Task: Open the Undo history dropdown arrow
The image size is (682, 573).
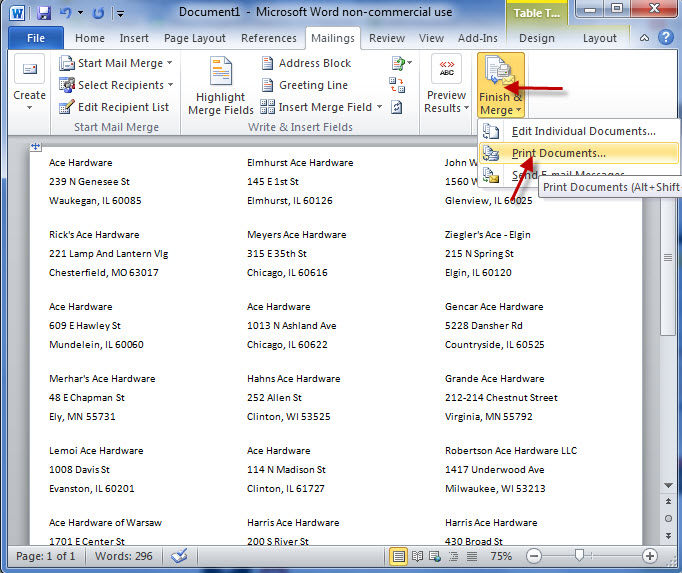Action: pyautogui.click(x=80, y=13)
